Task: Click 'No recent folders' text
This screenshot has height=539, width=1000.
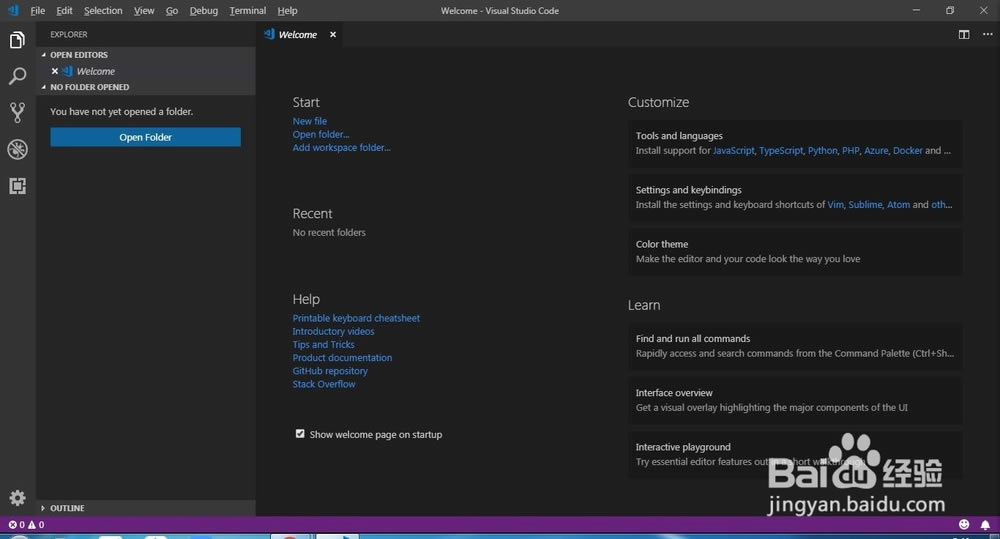Action: tap(329, 233)
